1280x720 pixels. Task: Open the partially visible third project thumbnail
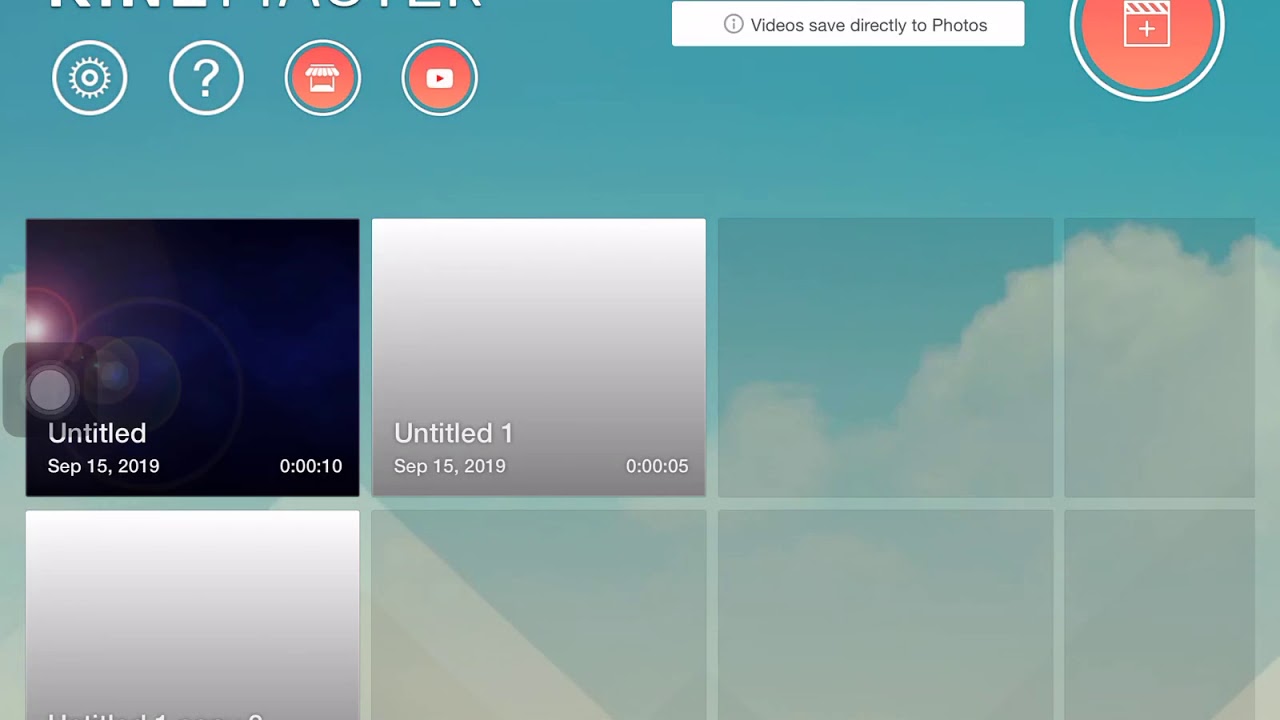point(192,615)
